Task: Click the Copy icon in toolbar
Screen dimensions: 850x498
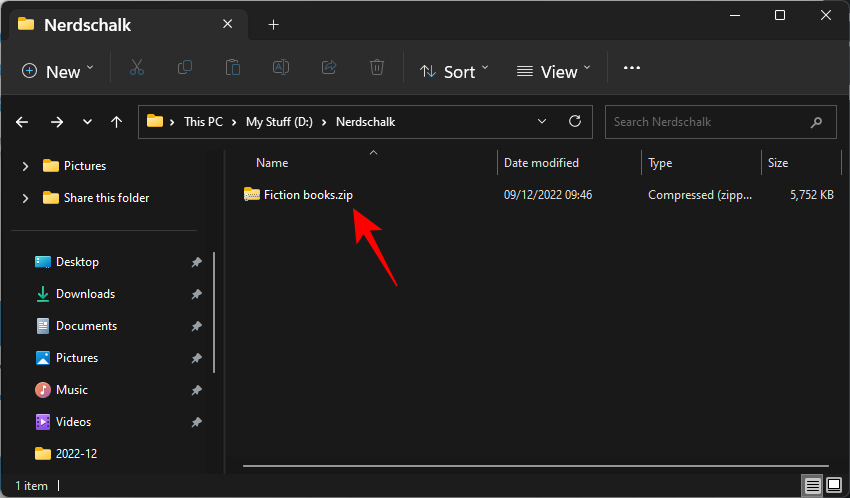Action: (x=185, y=68)
